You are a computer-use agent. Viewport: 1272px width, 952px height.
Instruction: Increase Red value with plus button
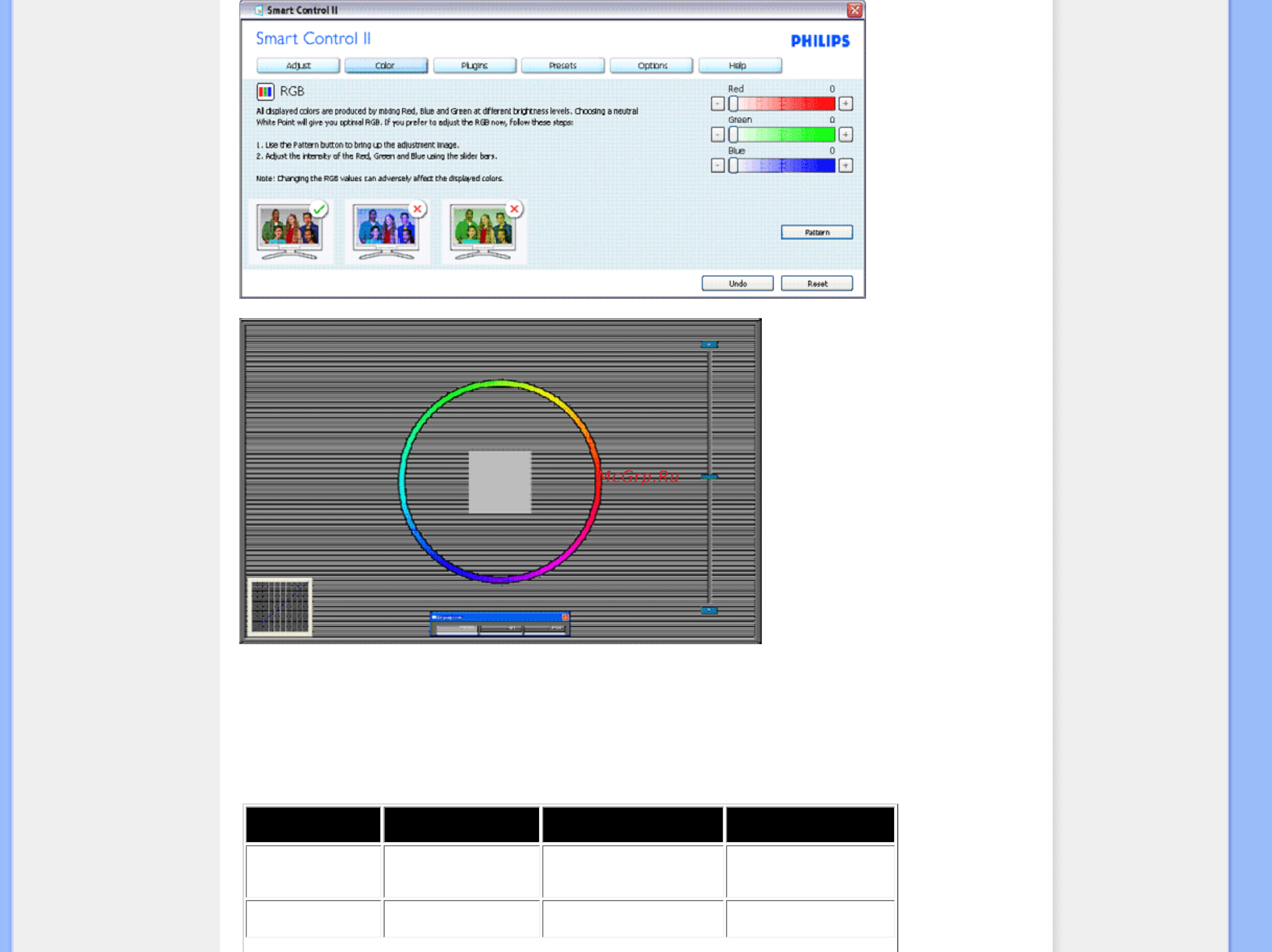click(845, 104)
